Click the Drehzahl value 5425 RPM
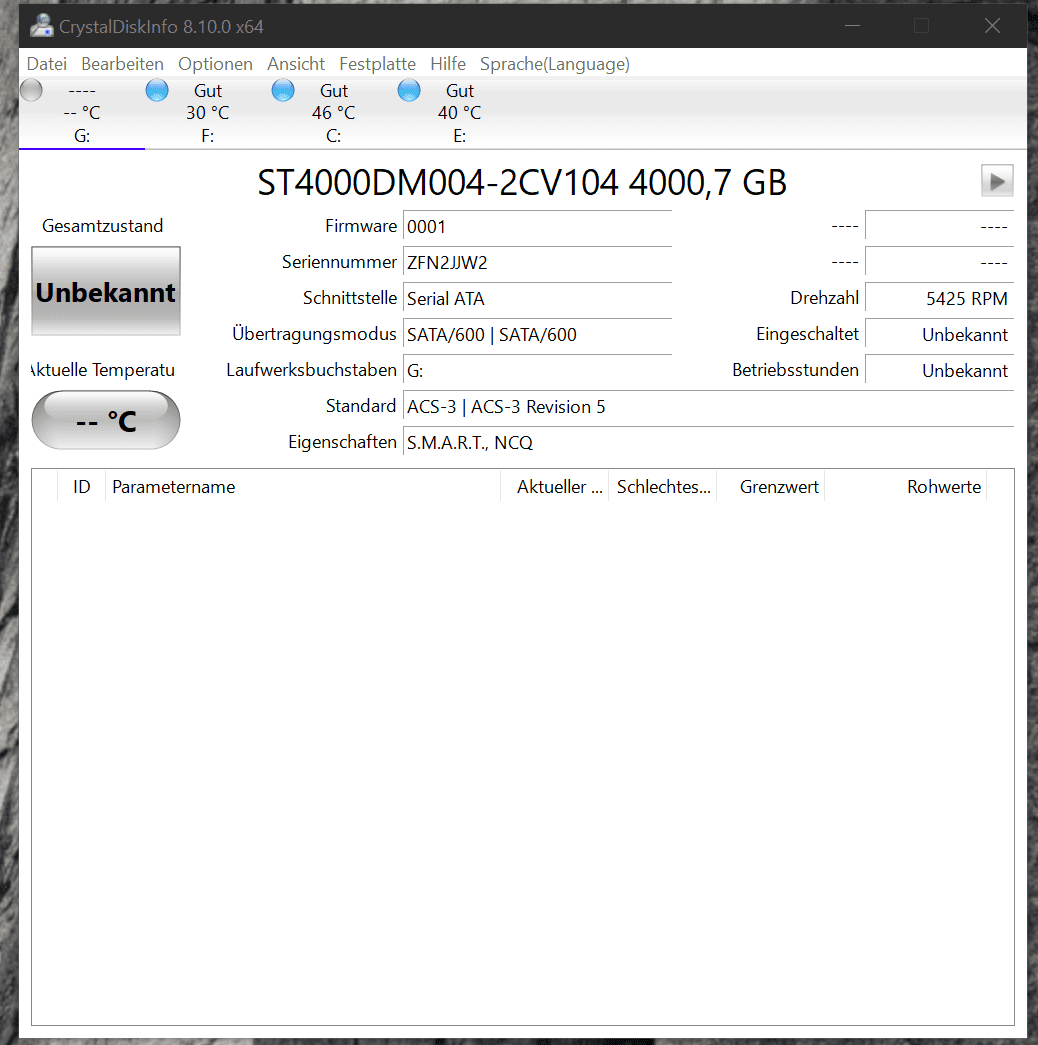 point(939,298)
